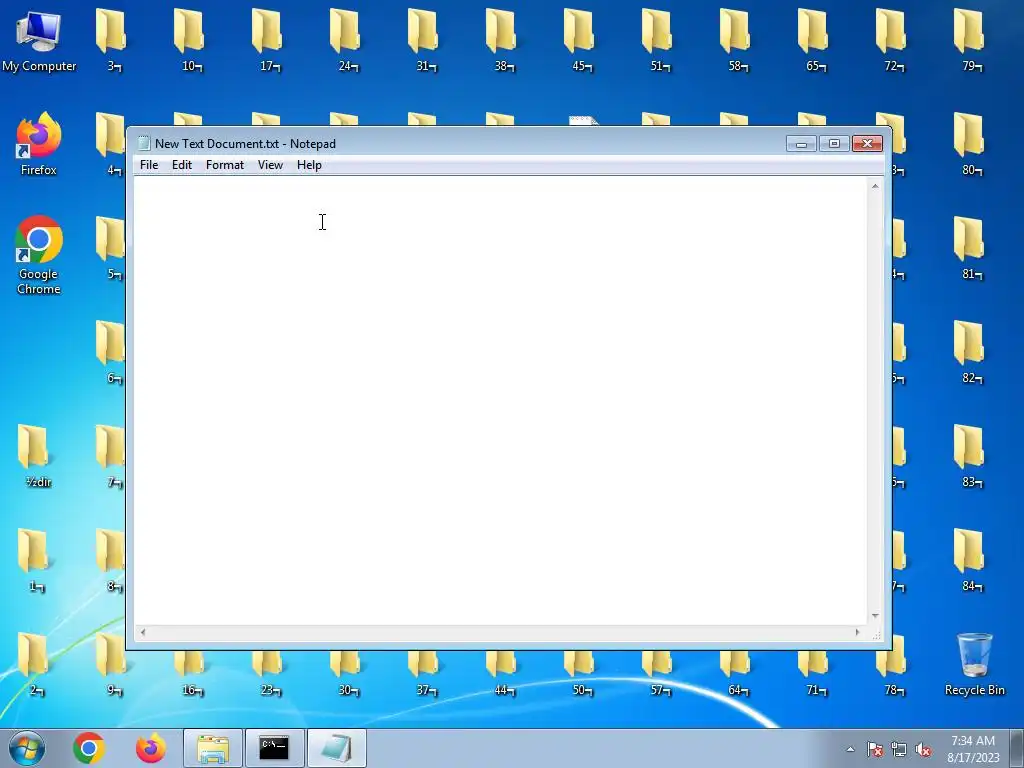Select desktop folder labeled 37

[x=424, y=673]
